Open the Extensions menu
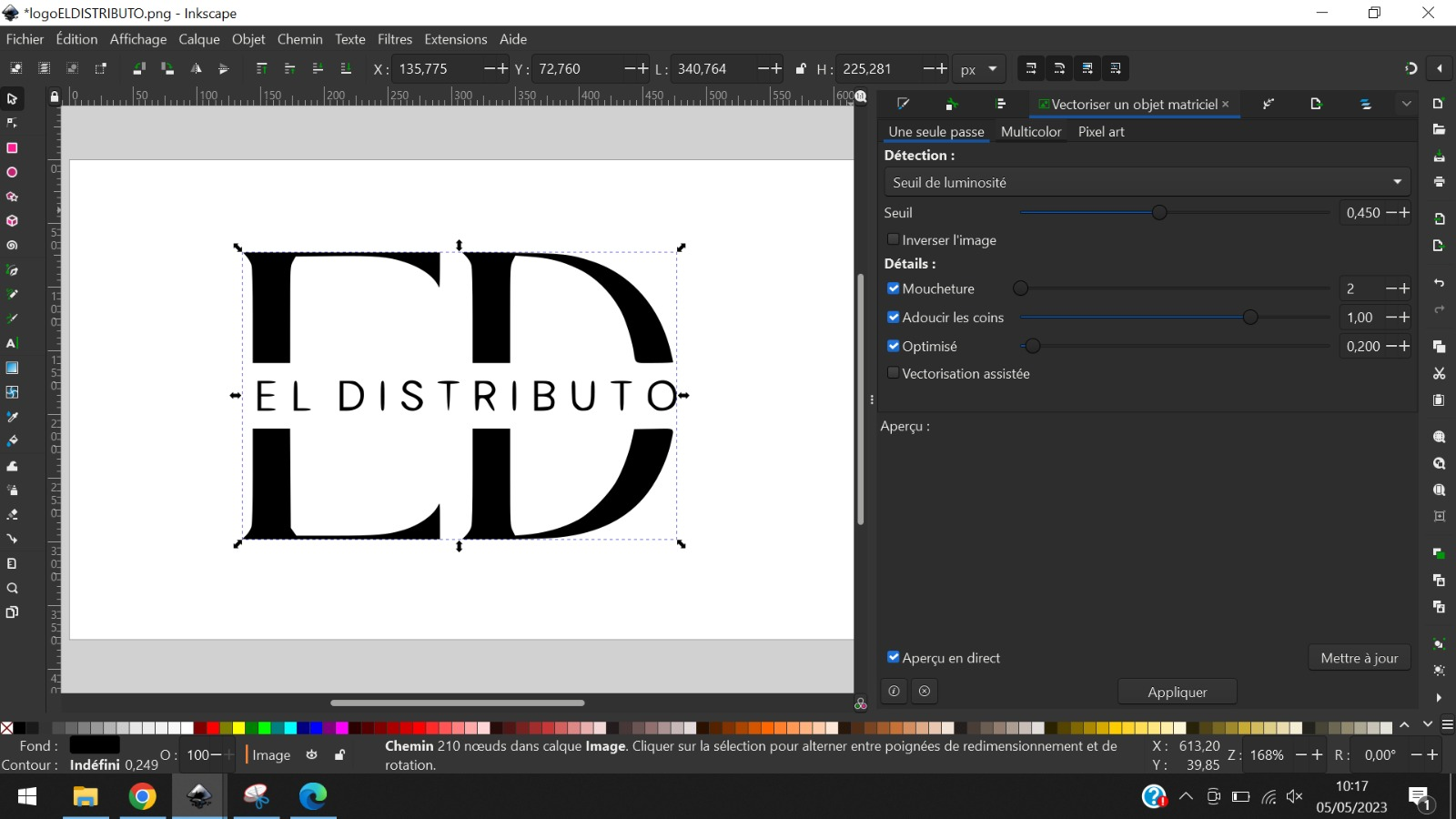This screenshot has height=819, width=1456. (455, 39)
